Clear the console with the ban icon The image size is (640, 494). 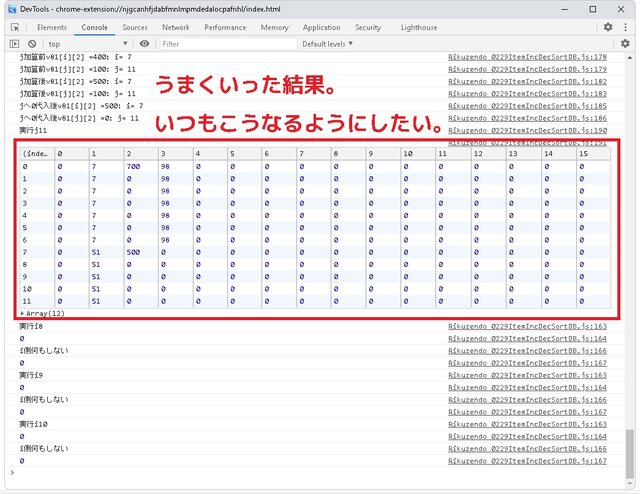[x=32, y=44]
